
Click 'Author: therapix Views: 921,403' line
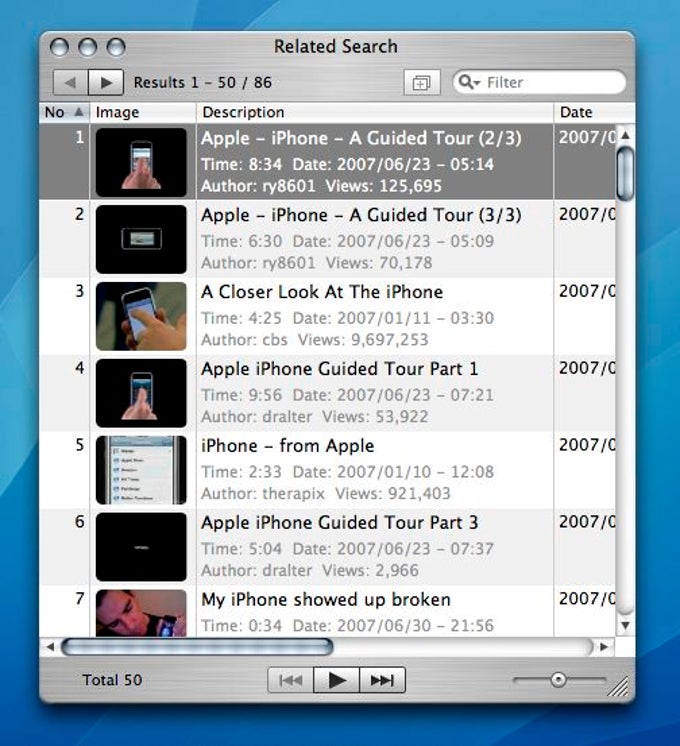[x=325, y=493]
